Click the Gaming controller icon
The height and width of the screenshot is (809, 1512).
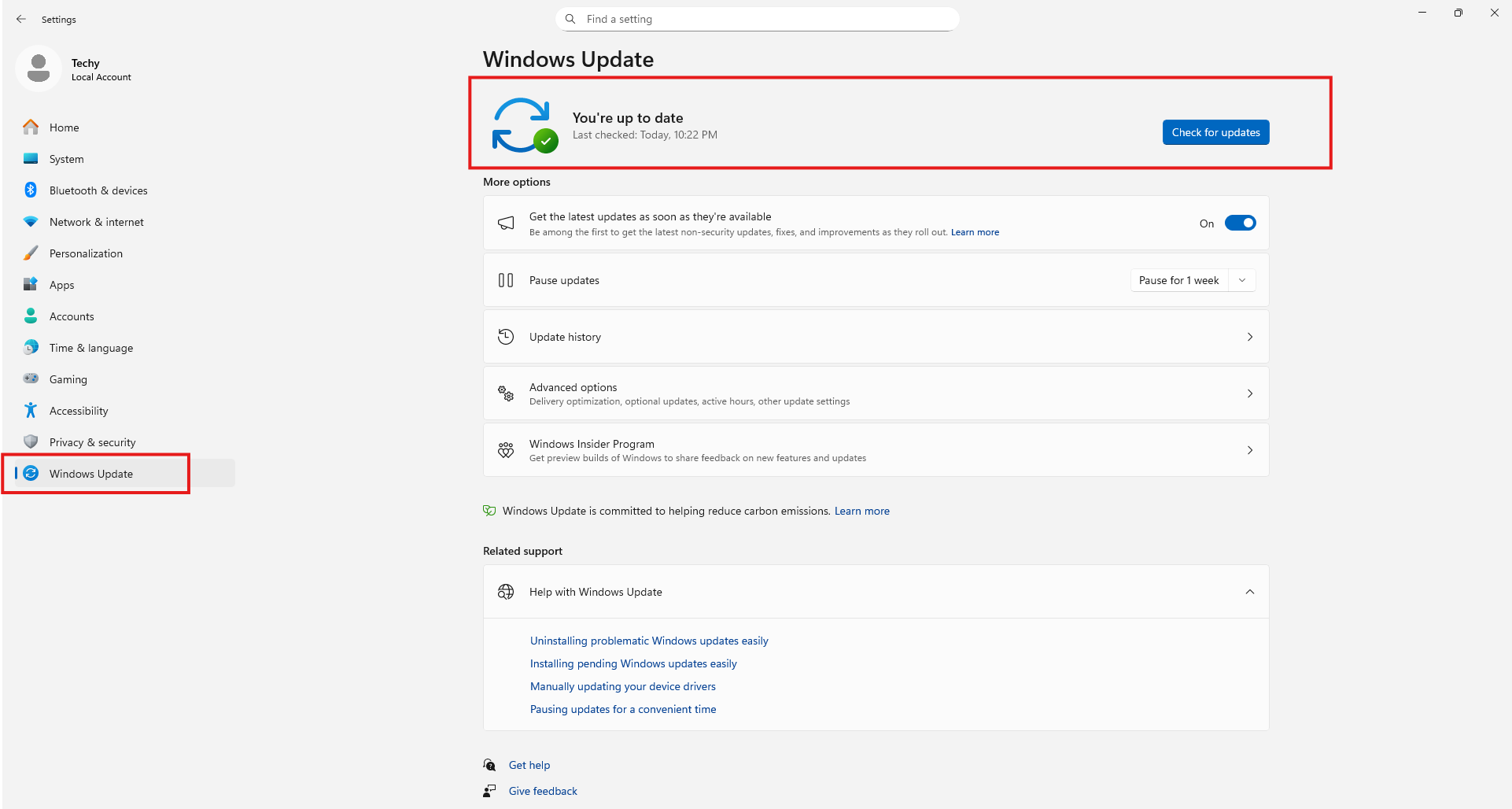click(31, 379)
